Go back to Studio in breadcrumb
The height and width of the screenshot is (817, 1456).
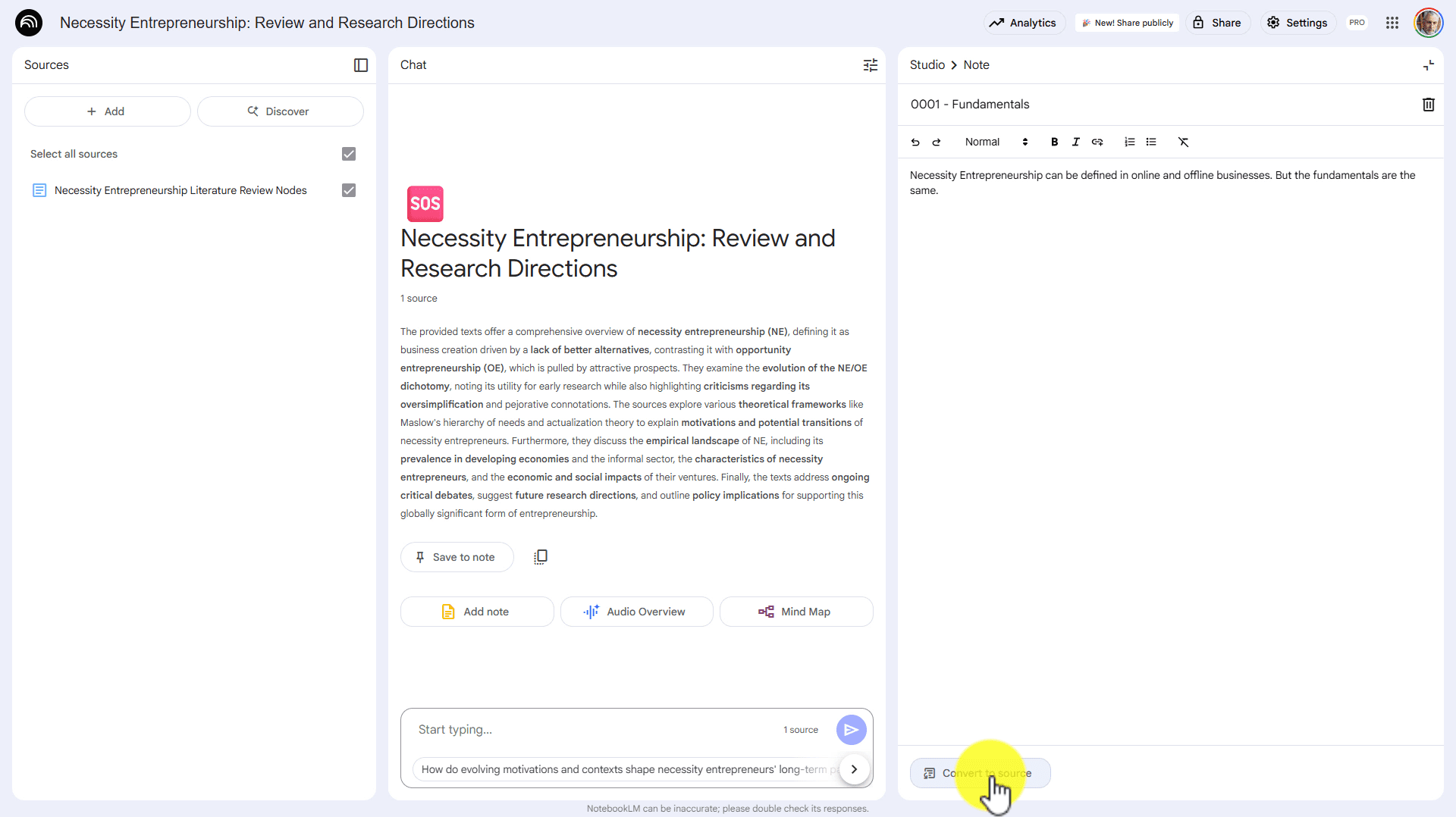pos(927,65)
